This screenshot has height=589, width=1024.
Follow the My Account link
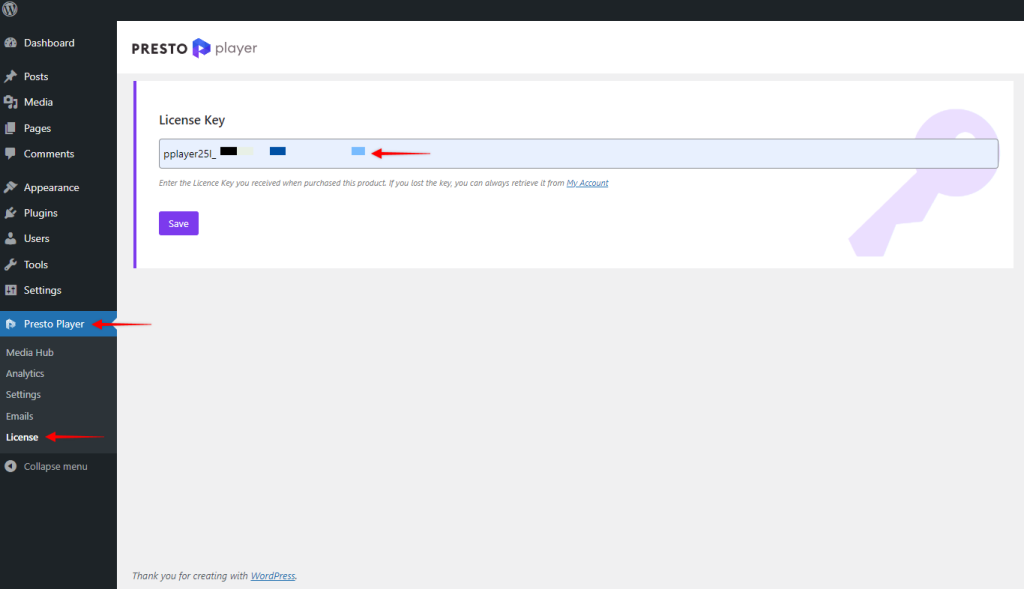pyautogui.click(x=587, y=183)
